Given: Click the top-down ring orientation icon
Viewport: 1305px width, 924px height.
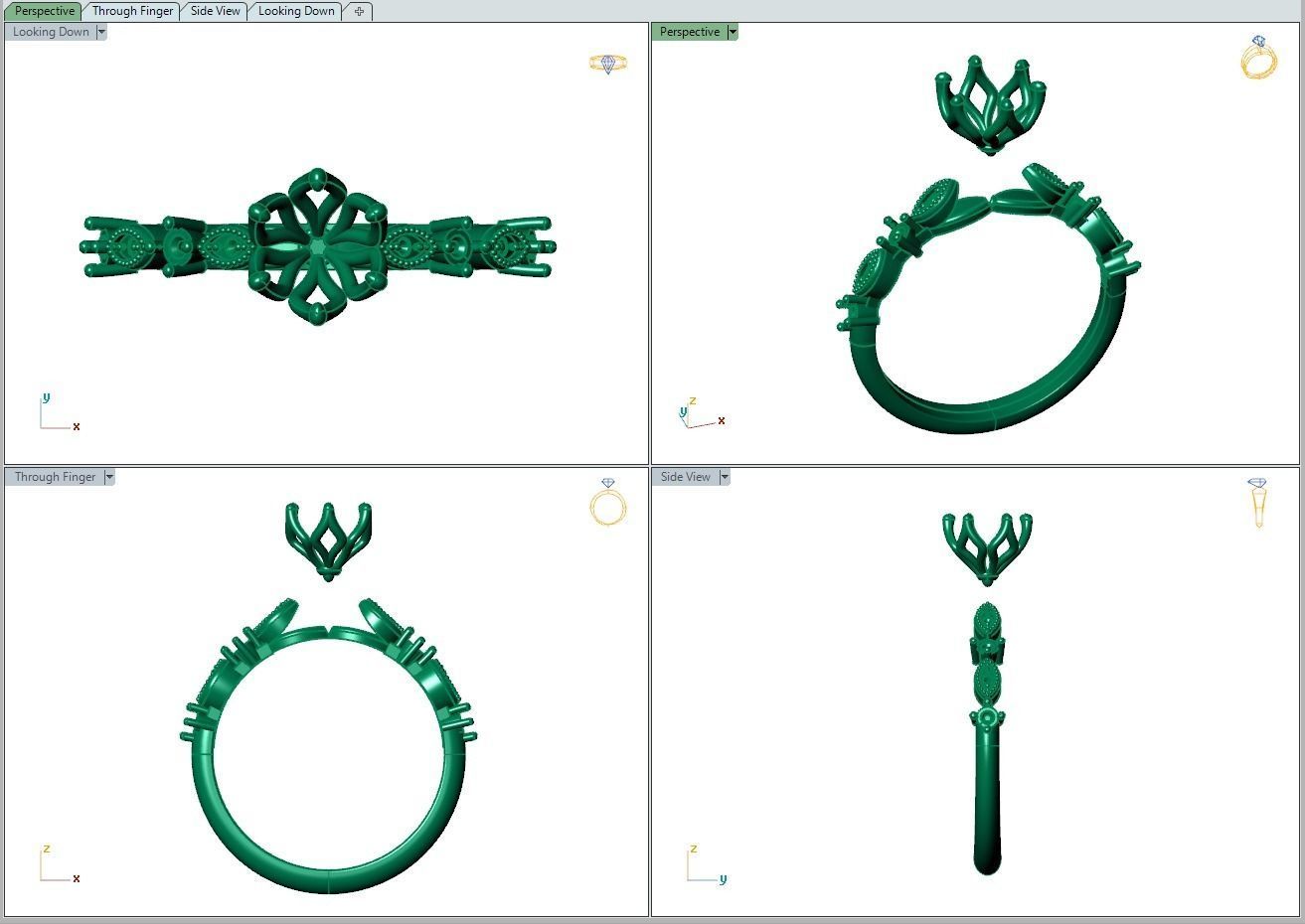Looking at the screenshot, I should [x=607, y=64].
